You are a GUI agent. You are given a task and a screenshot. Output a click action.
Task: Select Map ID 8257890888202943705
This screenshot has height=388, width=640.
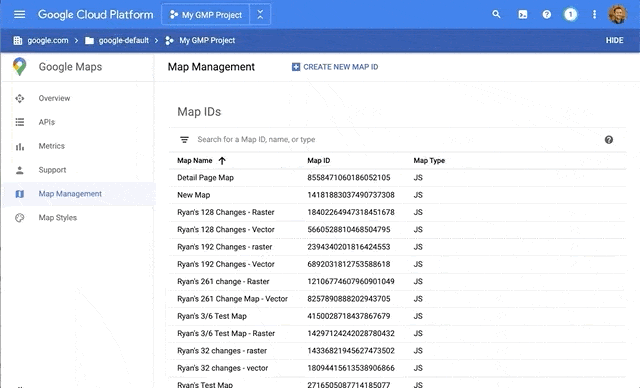pos(349,299)
